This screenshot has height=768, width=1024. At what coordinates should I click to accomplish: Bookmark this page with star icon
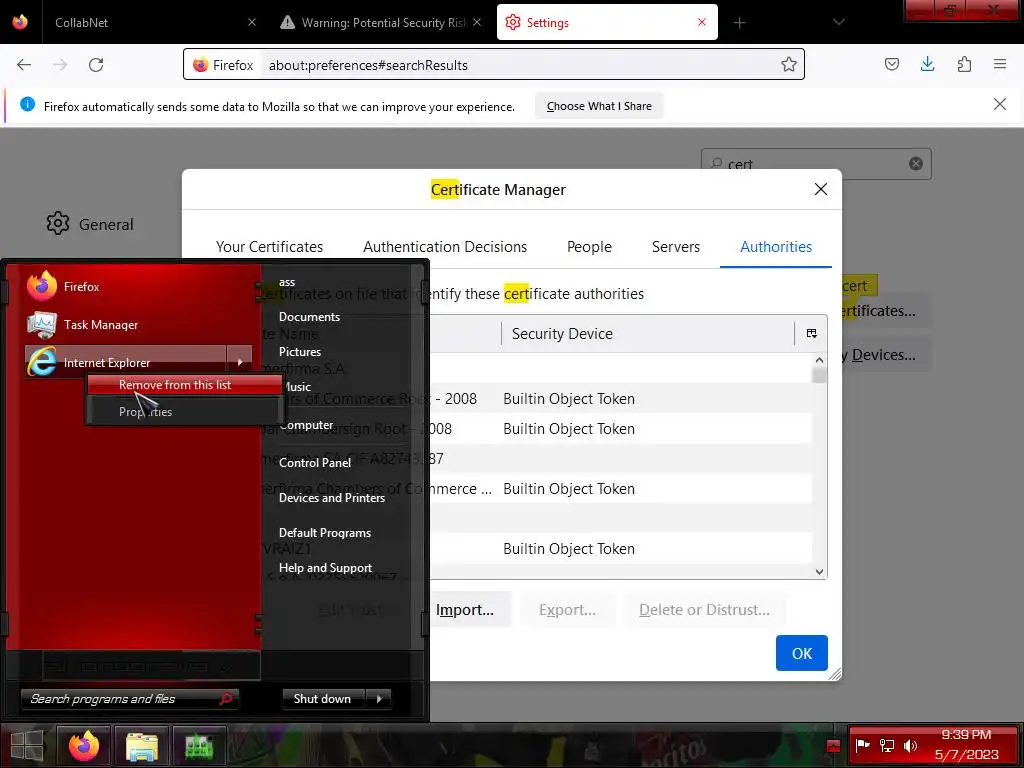pos(788,64)
